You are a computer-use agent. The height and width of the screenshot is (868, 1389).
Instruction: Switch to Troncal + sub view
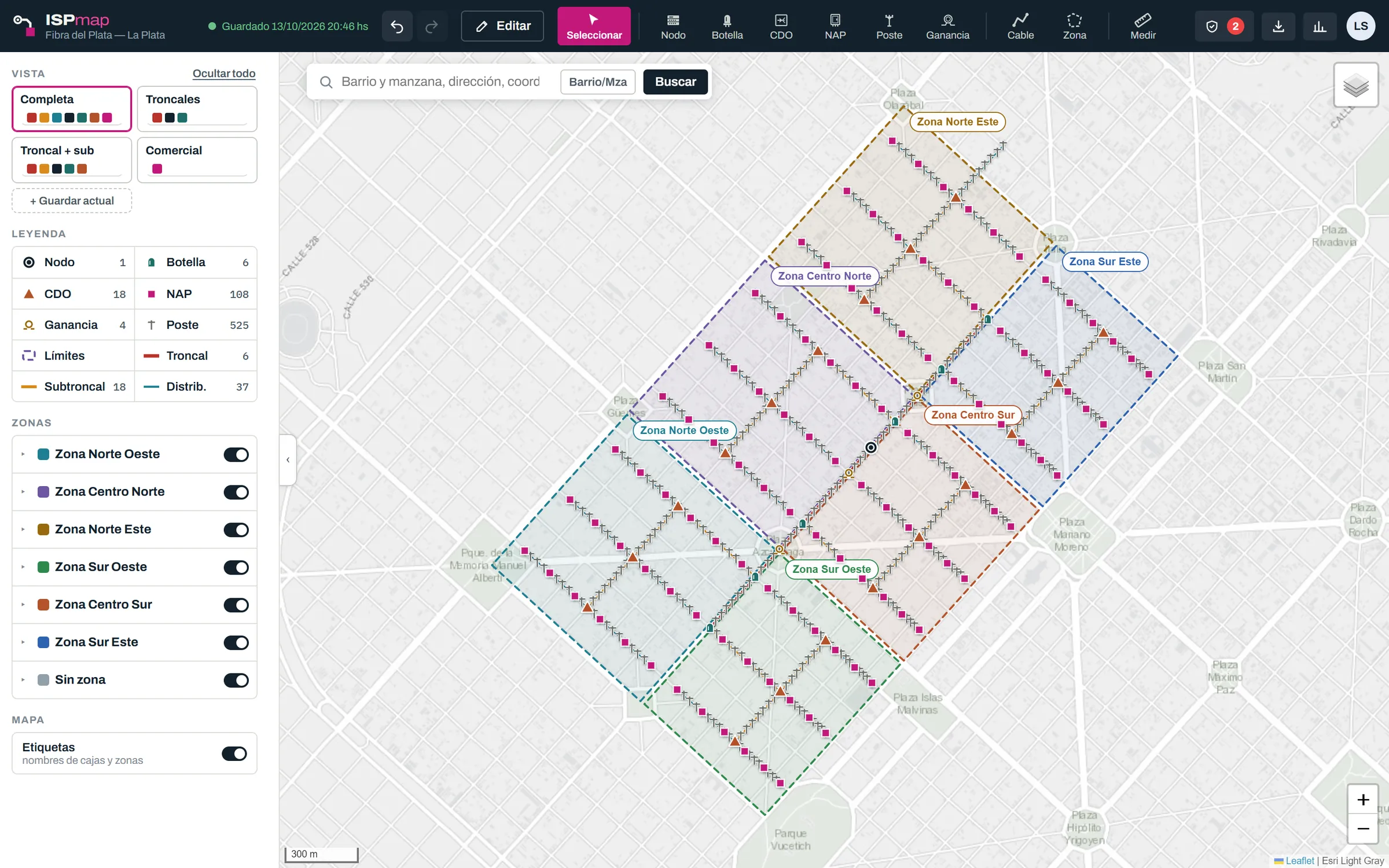[x=72, y=160]
